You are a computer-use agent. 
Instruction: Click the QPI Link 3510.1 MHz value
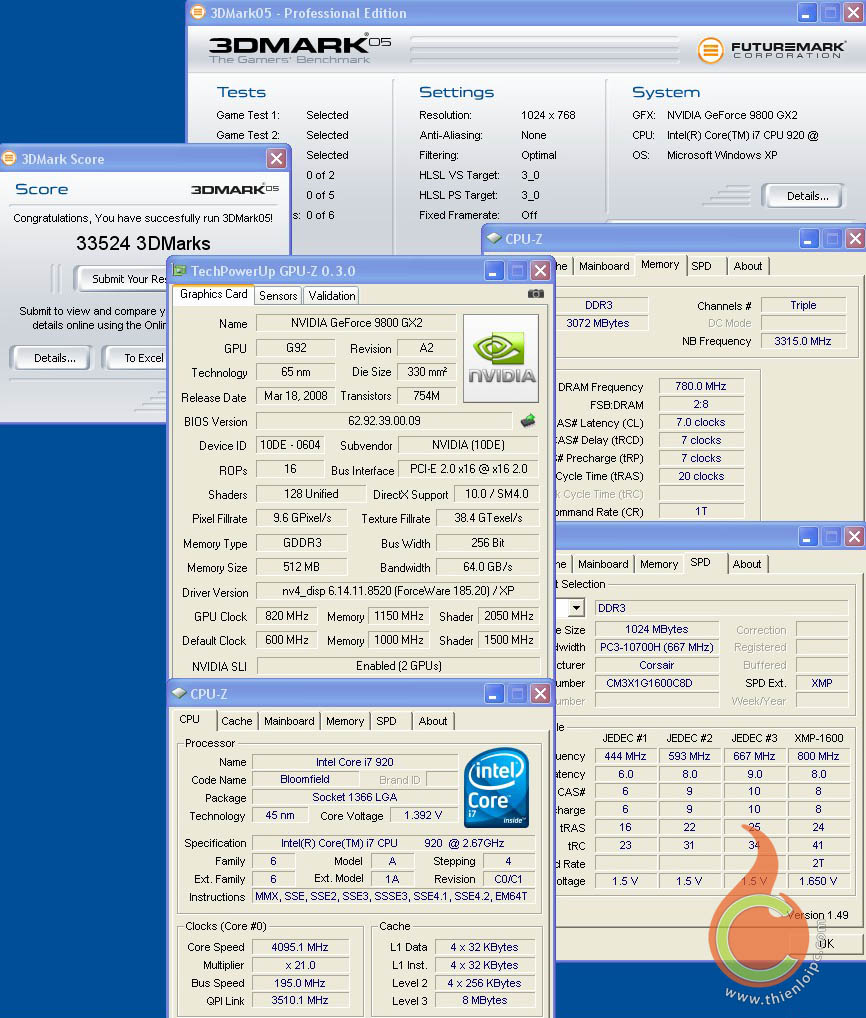click(301, 1000)
